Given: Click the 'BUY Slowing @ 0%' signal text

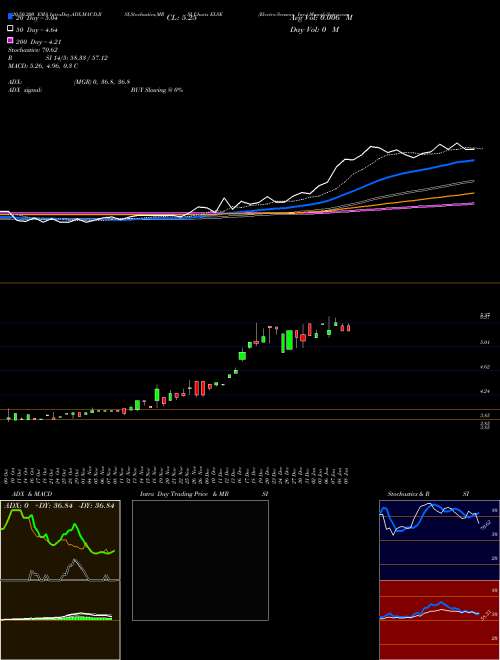Looking at the screenshot, I should click(x=157, y=90).
